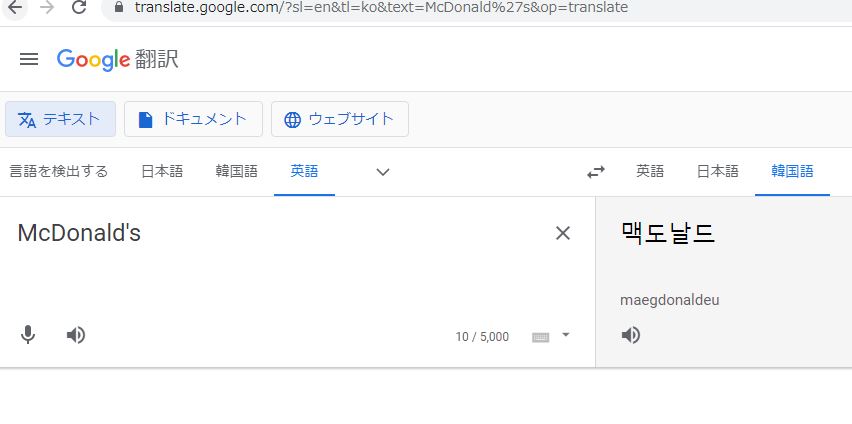Clear the source text with X
852x424 pixels.
pos(562,233)
